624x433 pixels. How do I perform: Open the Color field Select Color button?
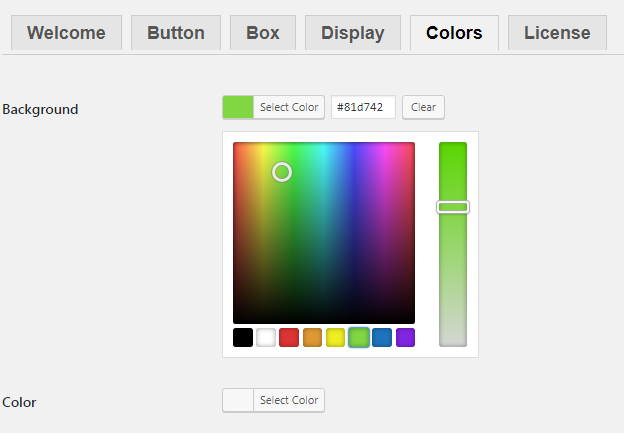289,400
